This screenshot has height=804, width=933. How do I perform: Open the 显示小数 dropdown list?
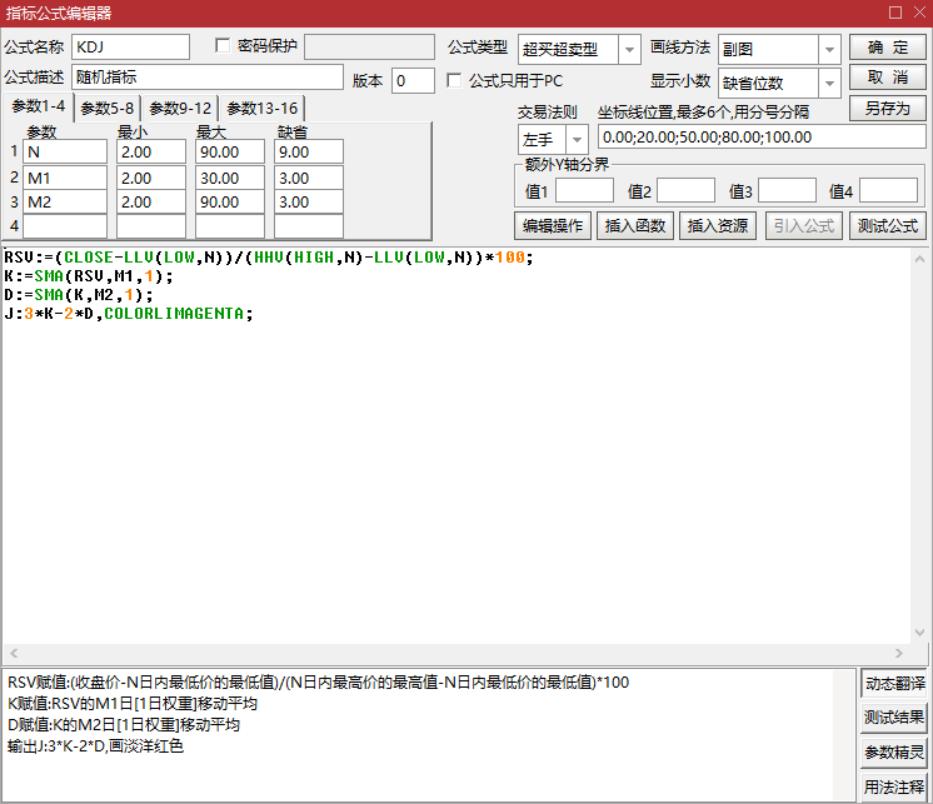pyautogui.click(x=830, y=83)
